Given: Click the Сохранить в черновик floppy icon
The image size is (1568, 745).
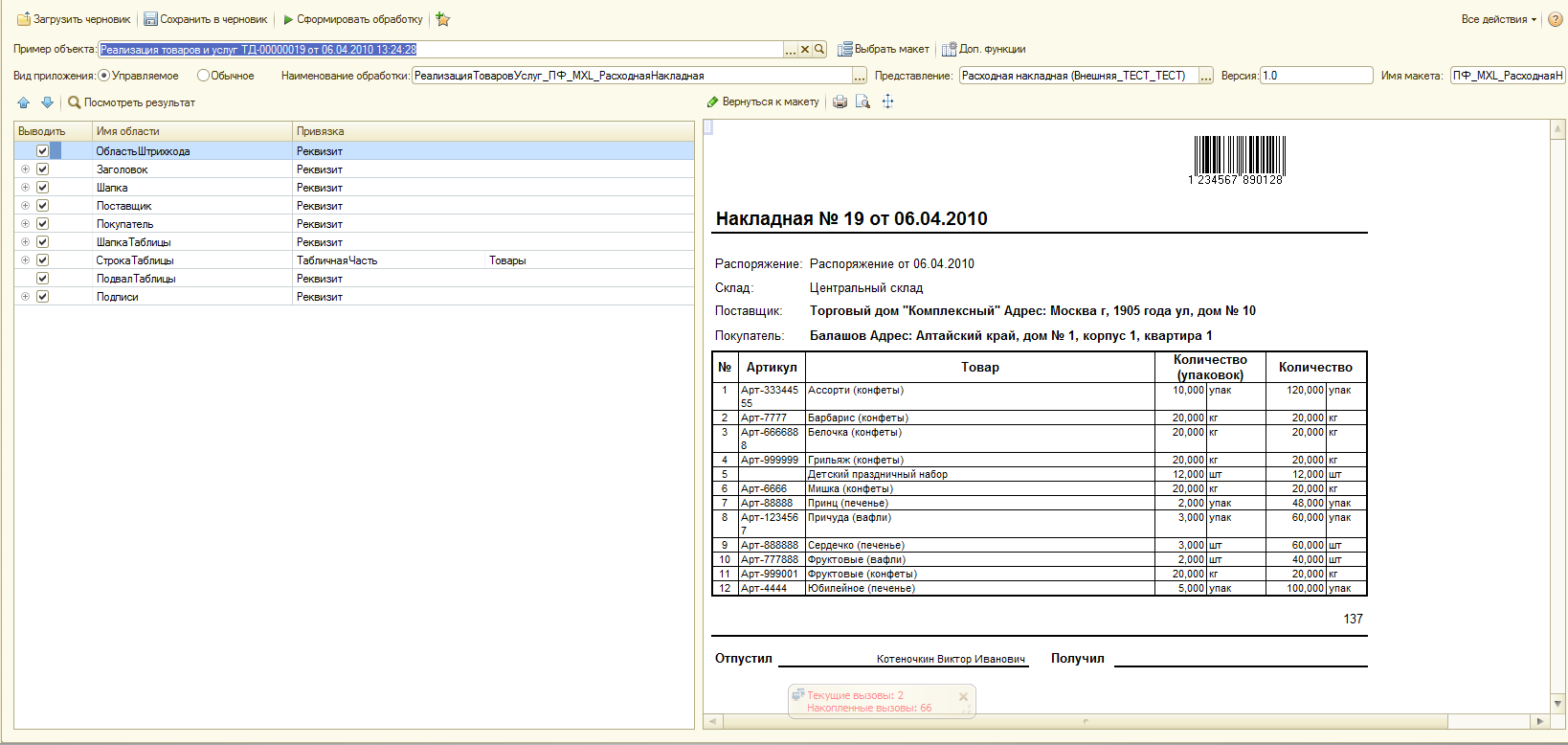Looking at the screenshot, I should click(x=150, y=19).
